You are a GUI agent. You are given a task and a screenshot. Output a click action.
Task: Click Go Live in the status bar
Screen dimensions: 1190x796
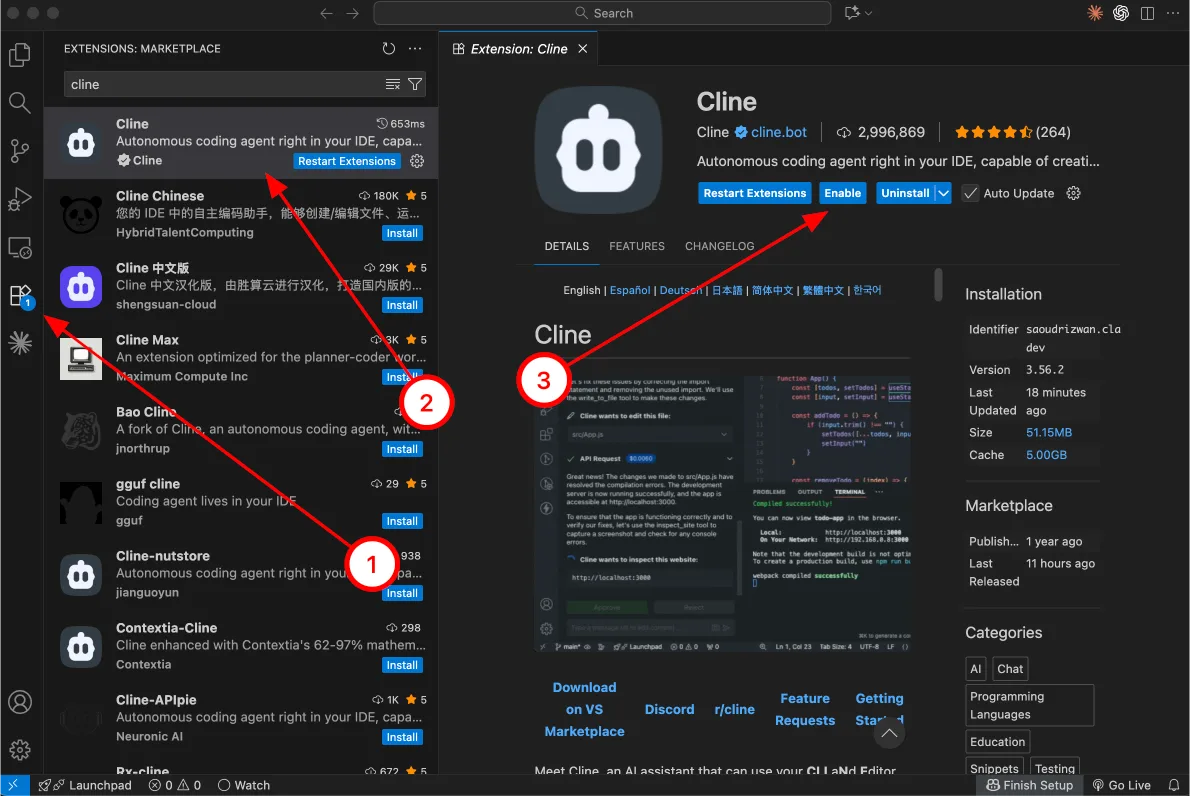click(x=1122, y=785)
